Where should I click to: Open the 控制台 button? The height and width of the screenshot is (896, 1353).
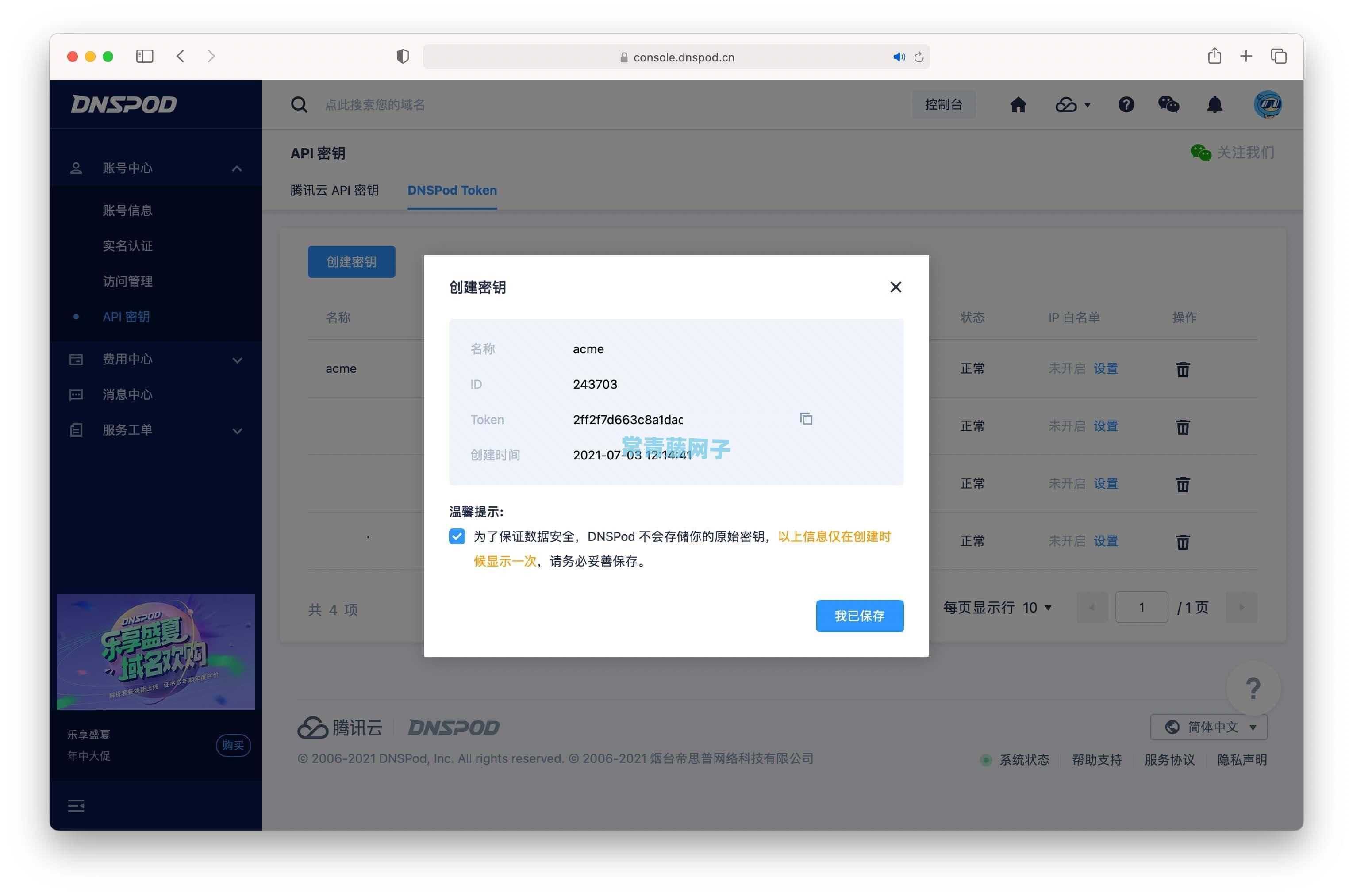click(943, 104)
